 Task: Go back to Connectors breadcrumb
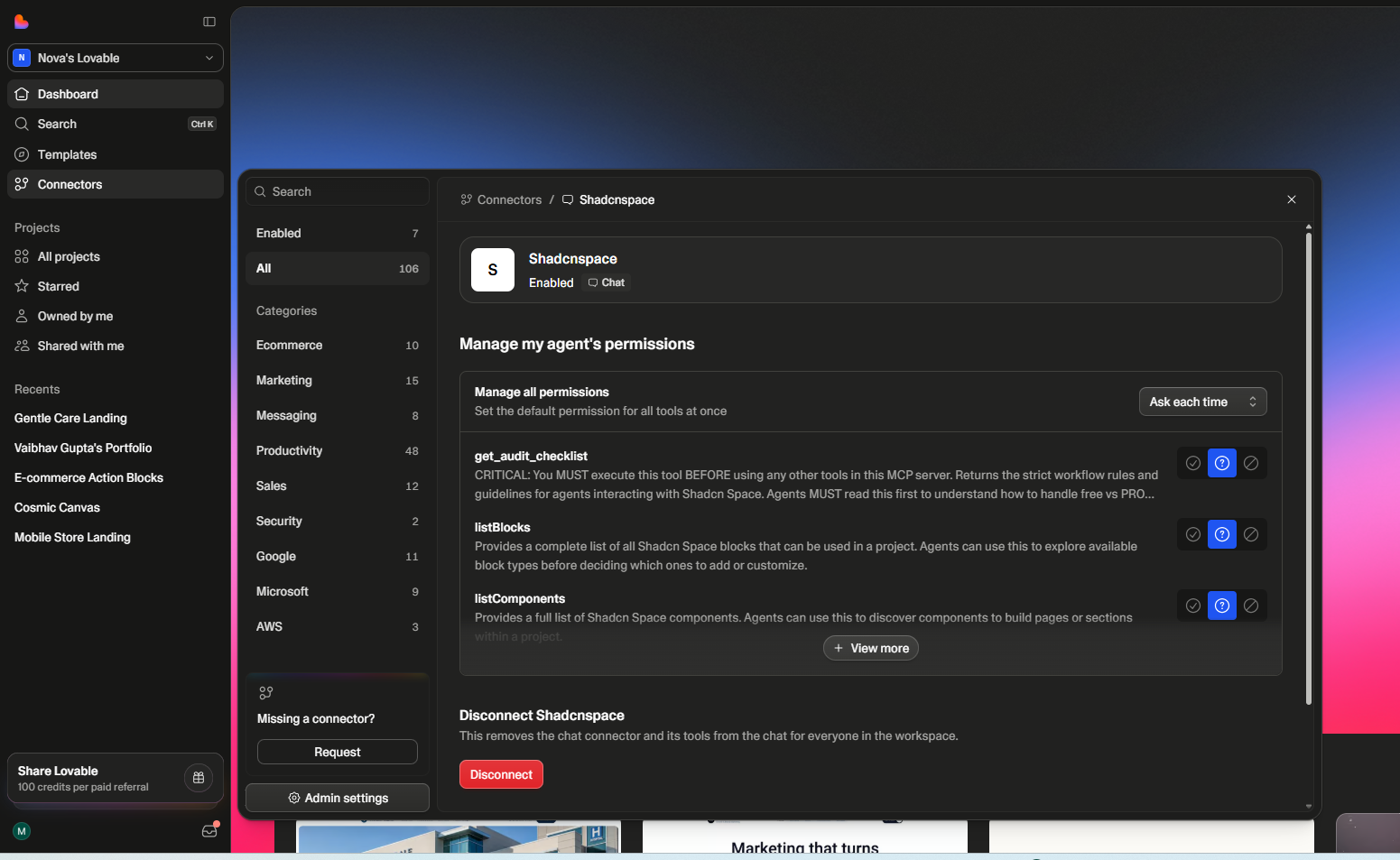coord(501,199)
